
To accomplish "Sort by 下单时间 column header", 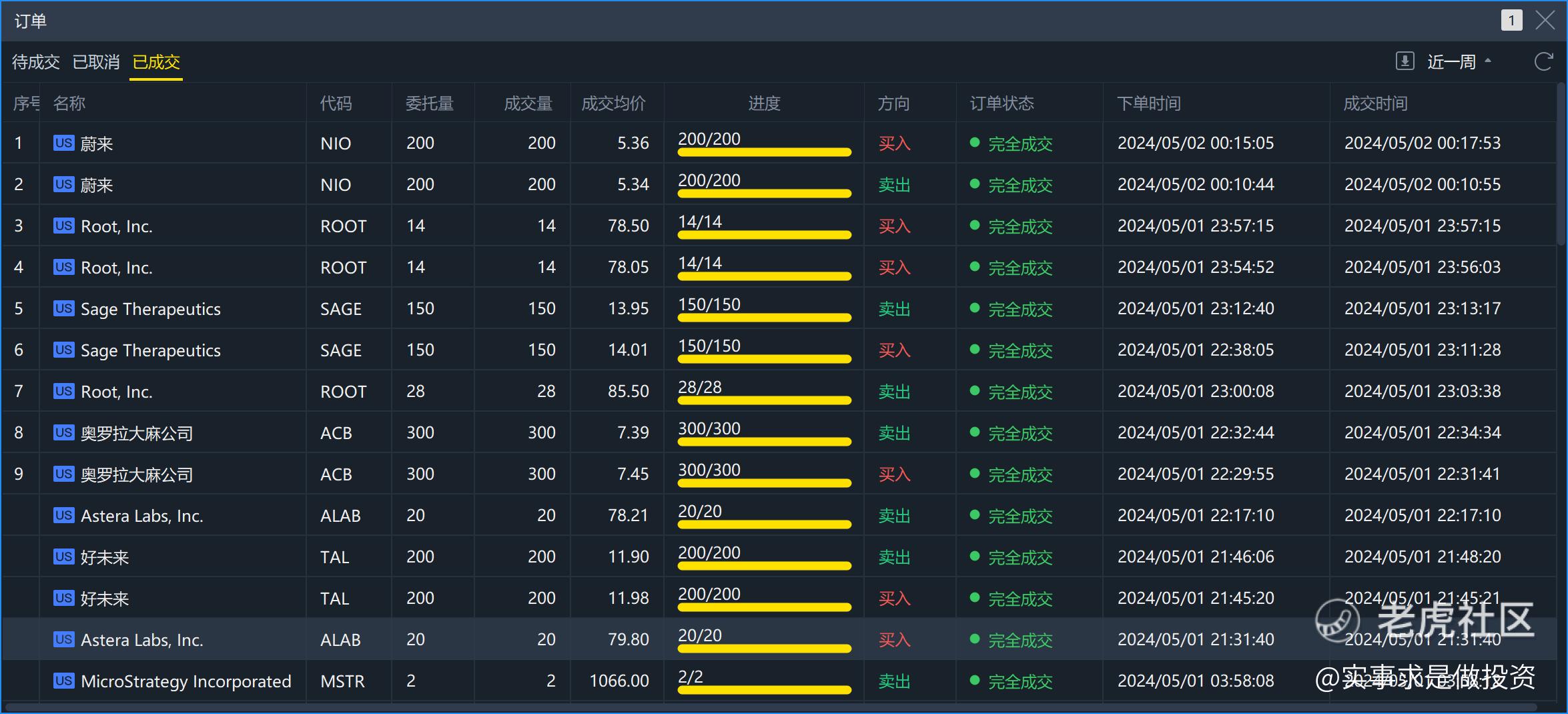I will [x=1149, y=103].
